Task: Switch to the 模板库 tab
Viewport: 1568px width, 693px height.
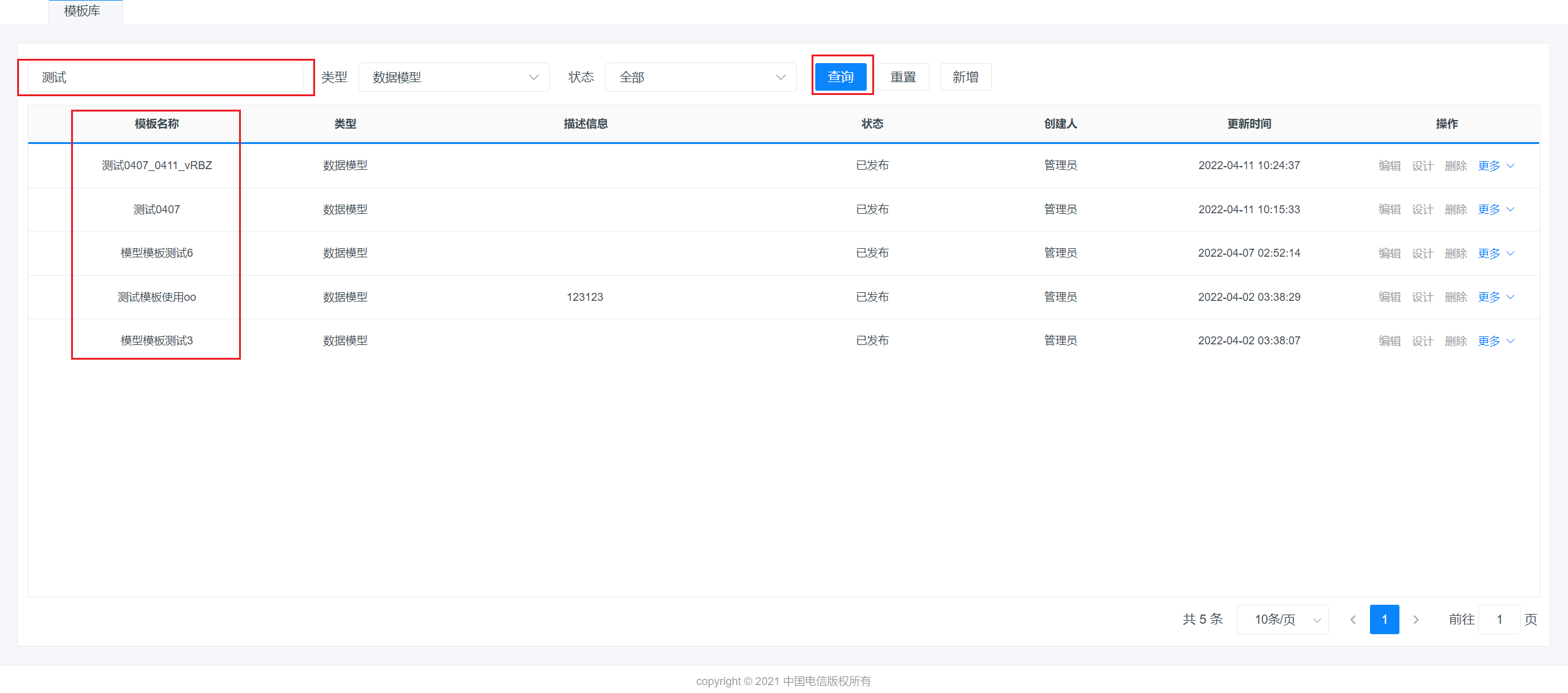Action: tap(83, 11)
